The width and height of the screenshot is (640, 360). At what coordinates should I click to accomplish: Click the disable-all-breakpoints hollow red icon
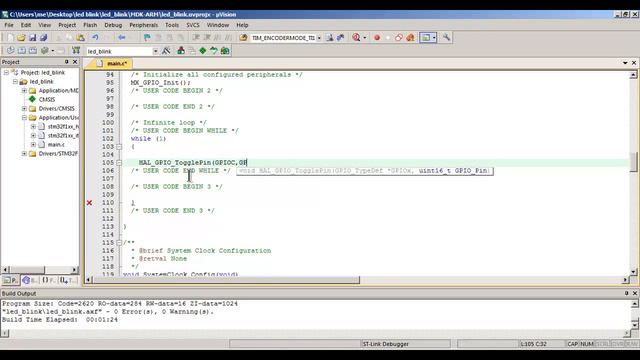[399, 38]
